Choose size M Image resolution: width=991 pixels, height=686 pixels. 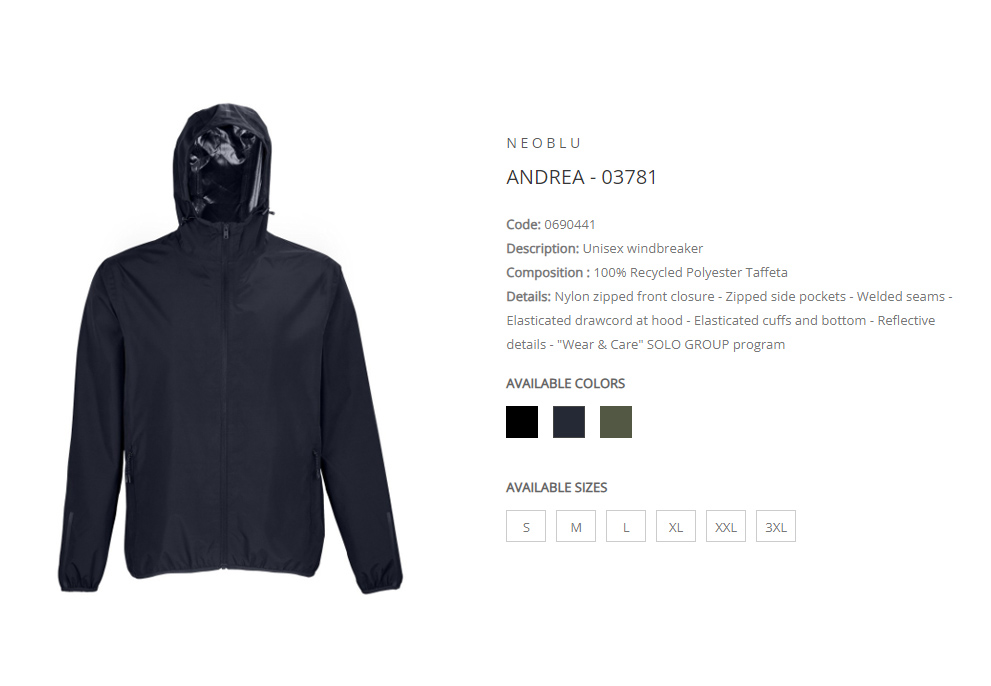click(576, 527)
